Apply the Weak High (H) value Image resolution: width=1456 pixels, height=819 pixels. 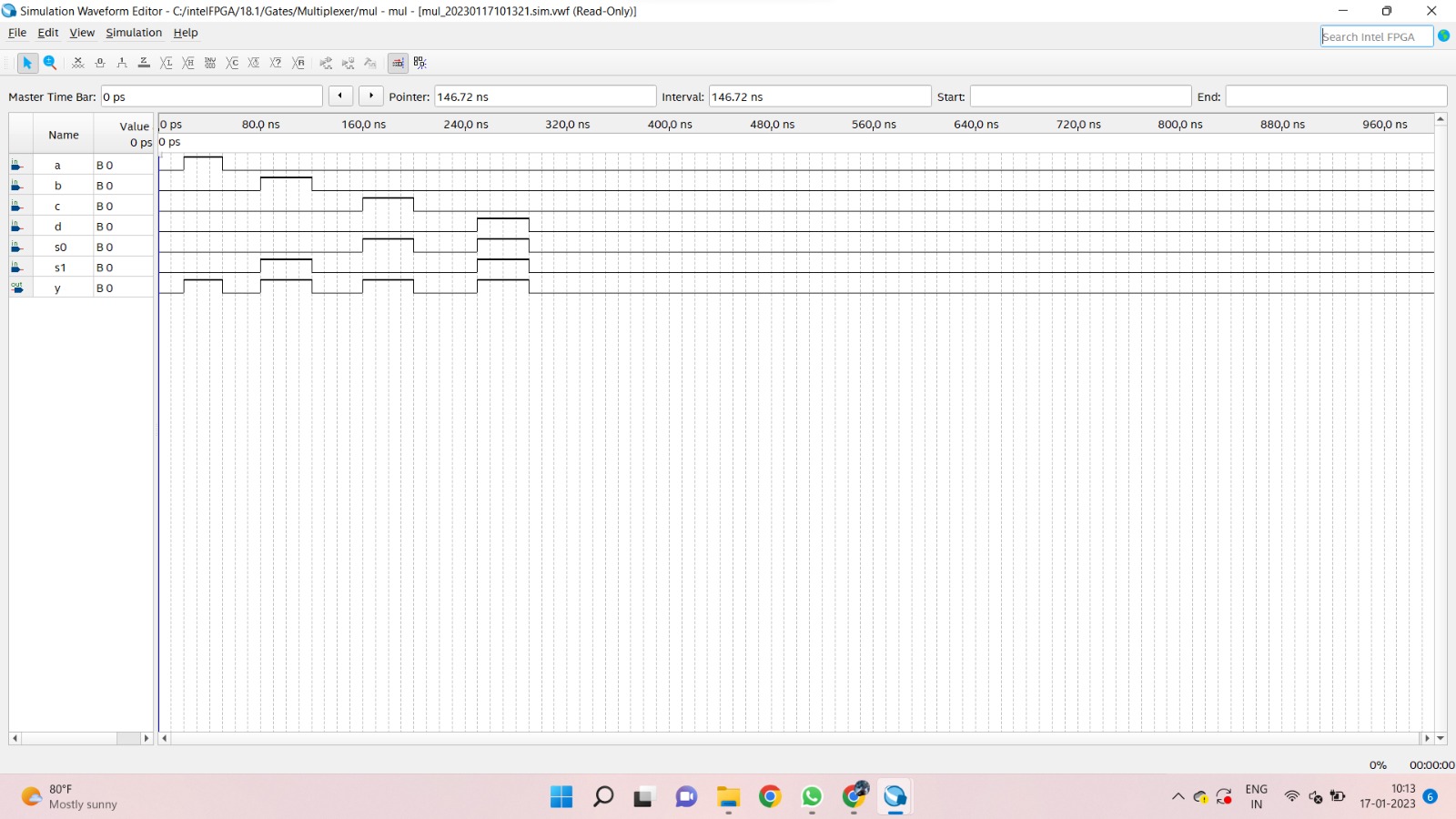pyautogui.click(x=188, y=63)
